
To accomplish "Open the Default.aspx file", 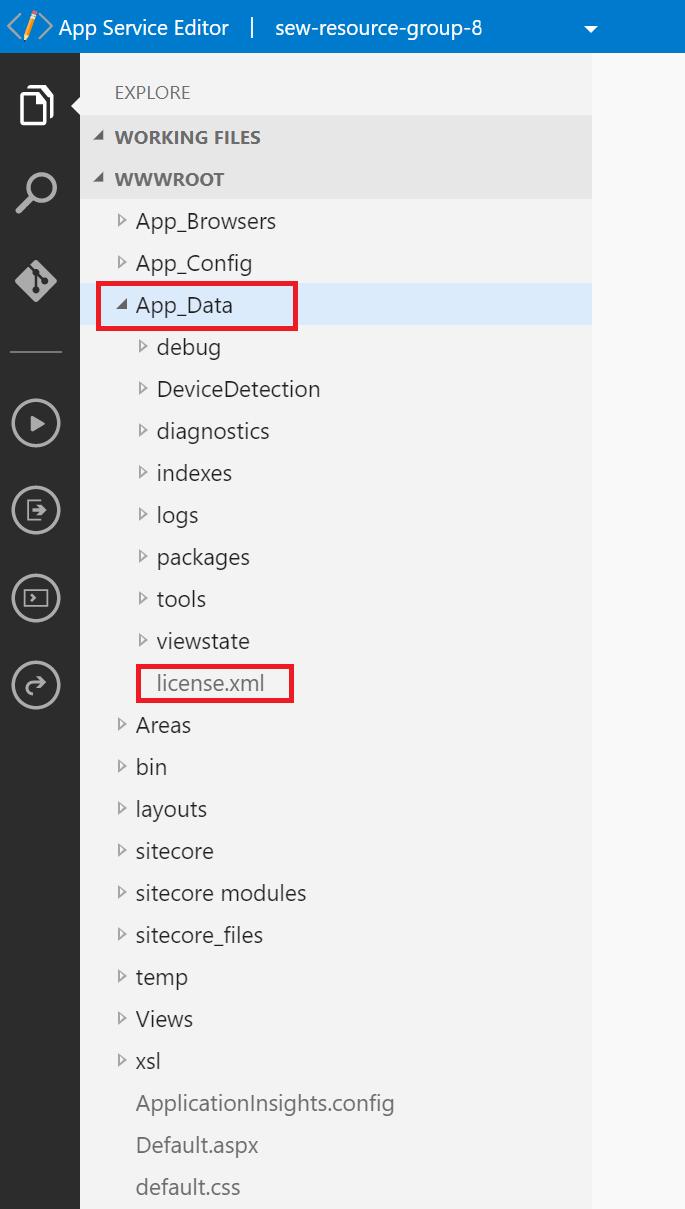I will pyautogui.click(x=197, y=1145).
